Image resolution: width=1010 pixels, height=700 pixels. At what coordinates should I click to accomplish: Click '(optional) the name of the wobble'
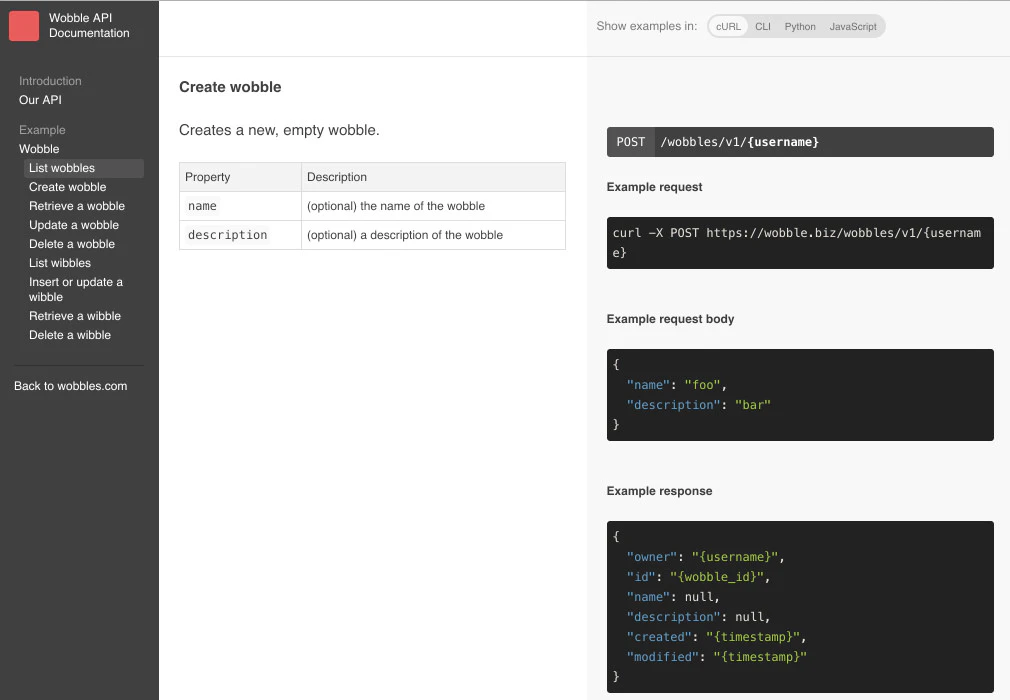(x=395, y=206)
